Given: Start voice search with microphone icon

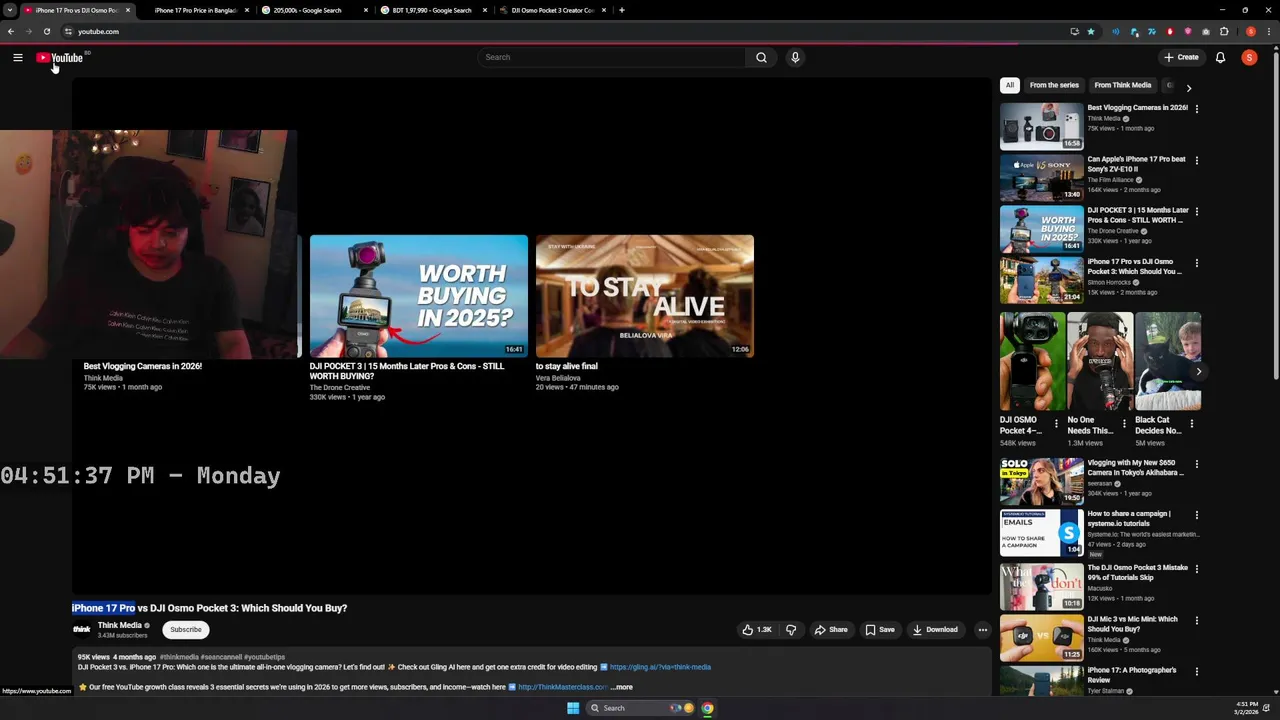Looking at the screenshot, I should coord(795,57).
